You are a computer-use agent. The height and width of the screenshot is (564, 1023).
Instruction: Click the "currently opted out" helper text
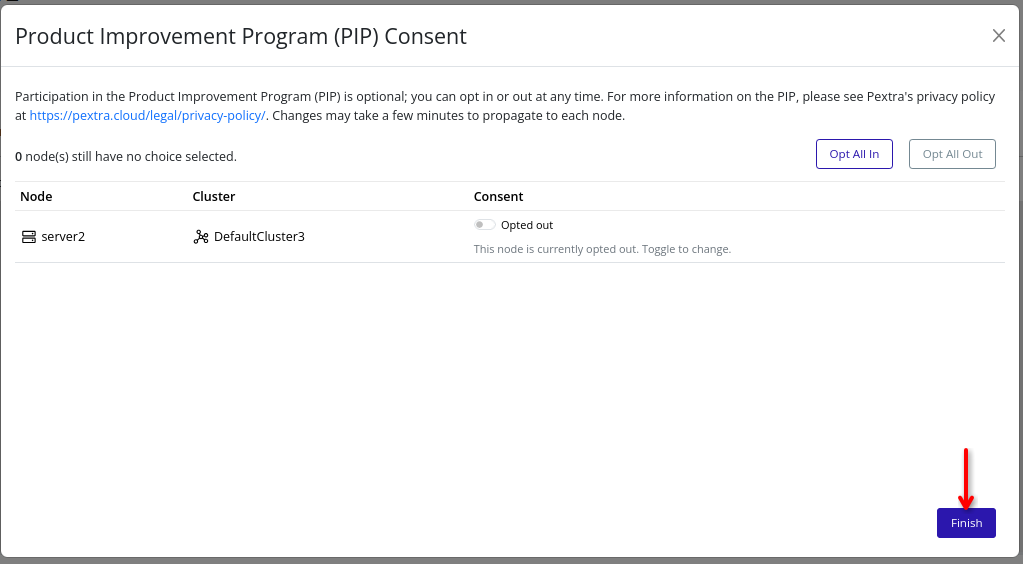pos(602,249)
